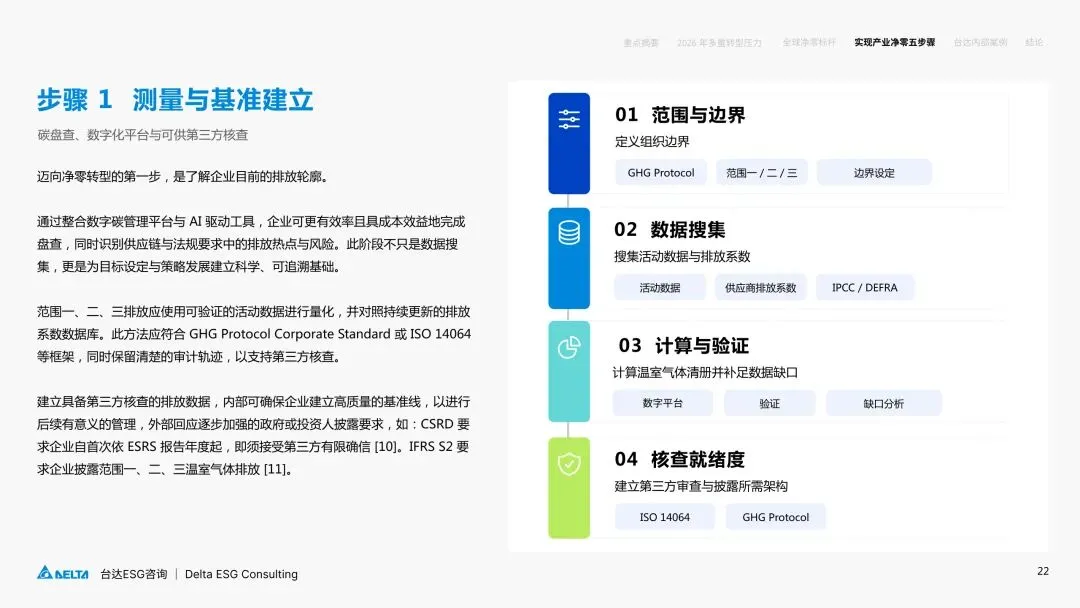Image resolution: width=1080 pixels, height=608 pixels.
Task: Click the pie chart icon for 计算与验证
Action: coord(569,348)
